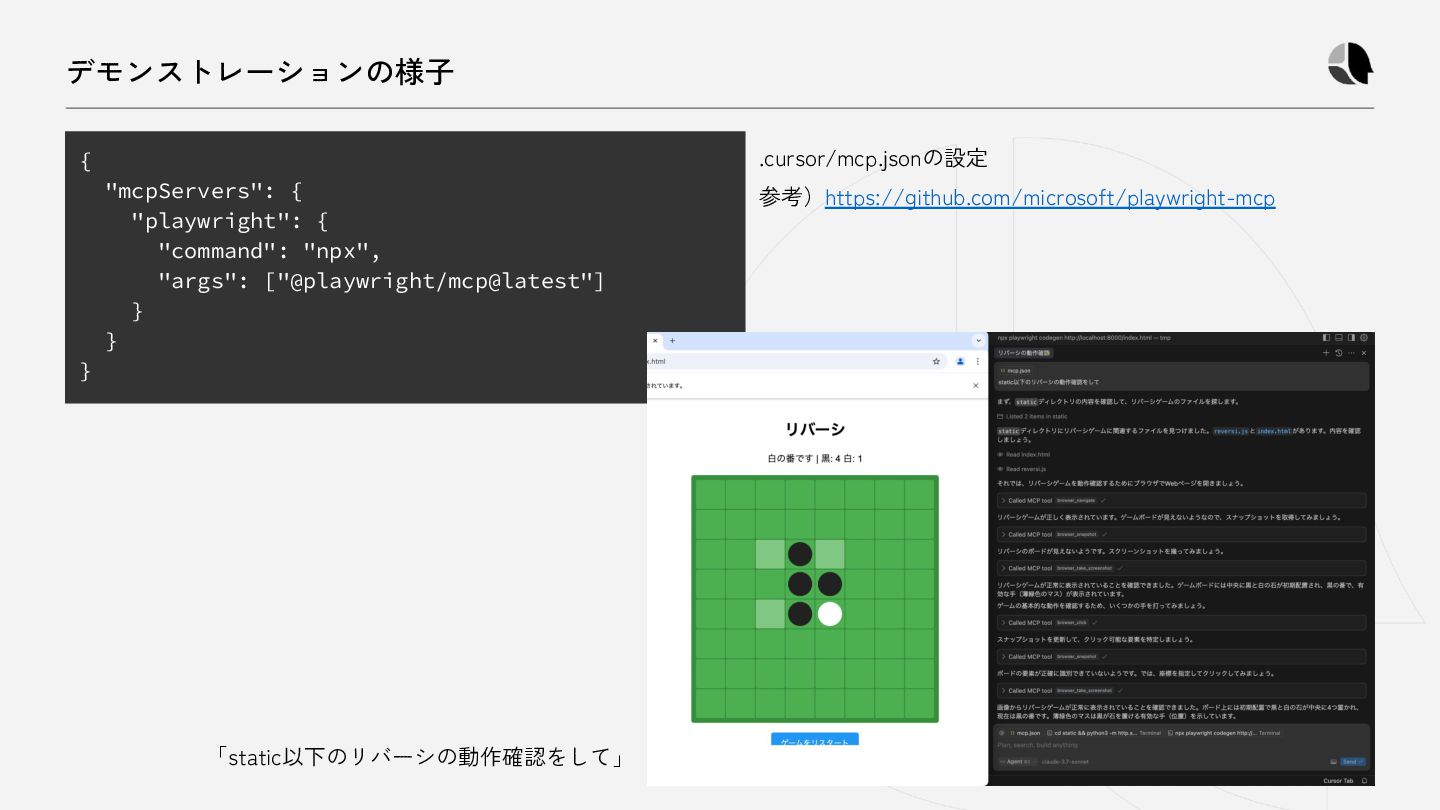1440x810 pixels.
Task: Click the bottom-left highlighted valid-move square
Action: click(770, 614)
